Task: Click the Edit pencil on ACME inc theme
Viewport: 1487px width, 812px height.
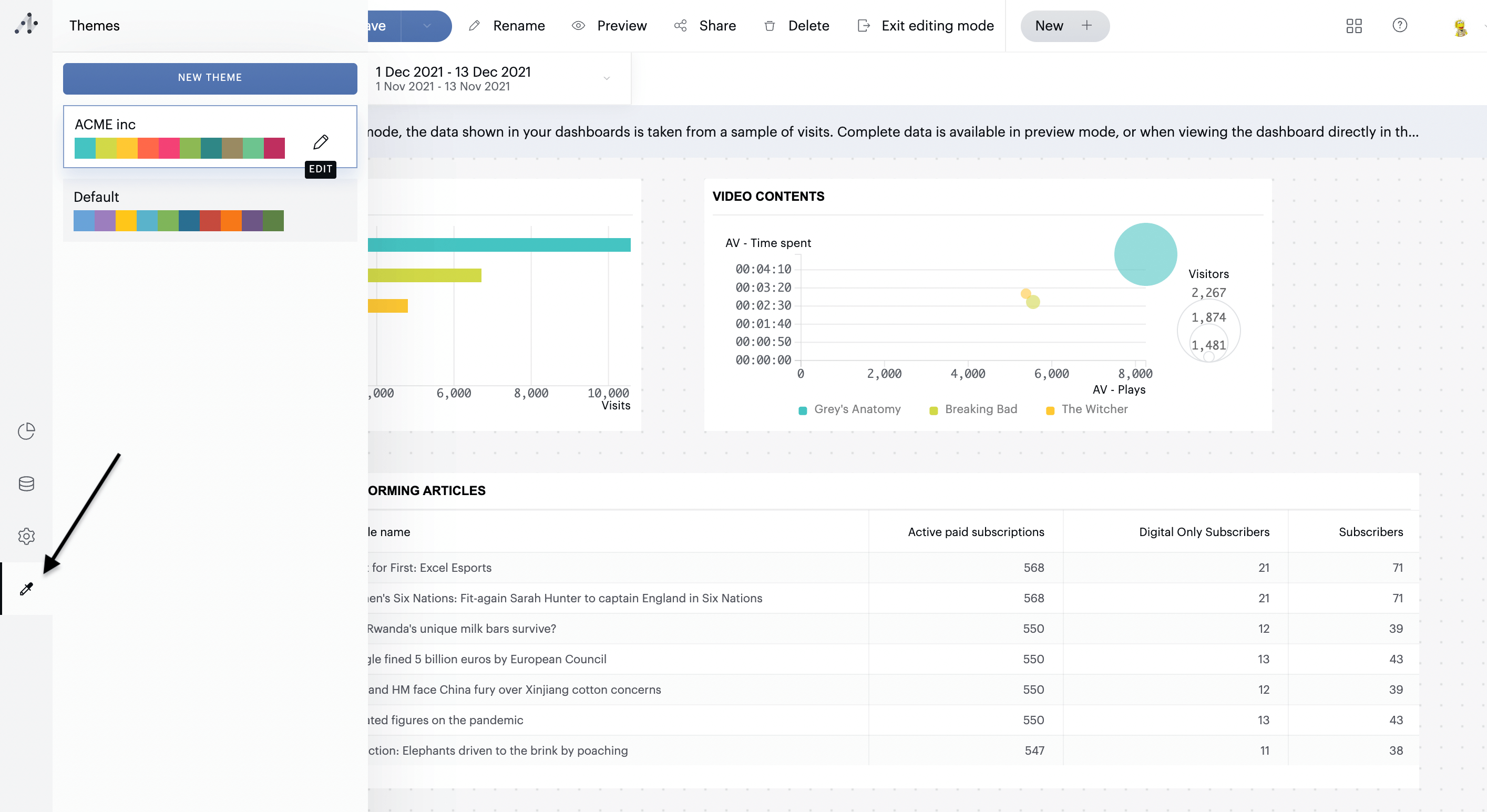Action: tap(322, 142)
